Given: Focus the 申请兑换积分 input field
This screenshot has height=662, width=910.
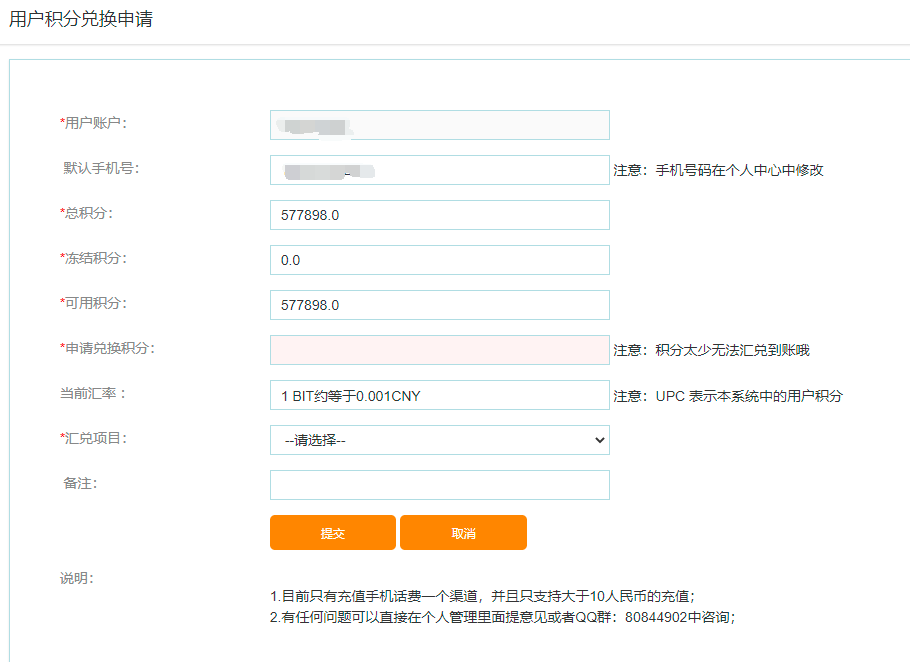Looking at the screenshot, I should coord(439,350).
